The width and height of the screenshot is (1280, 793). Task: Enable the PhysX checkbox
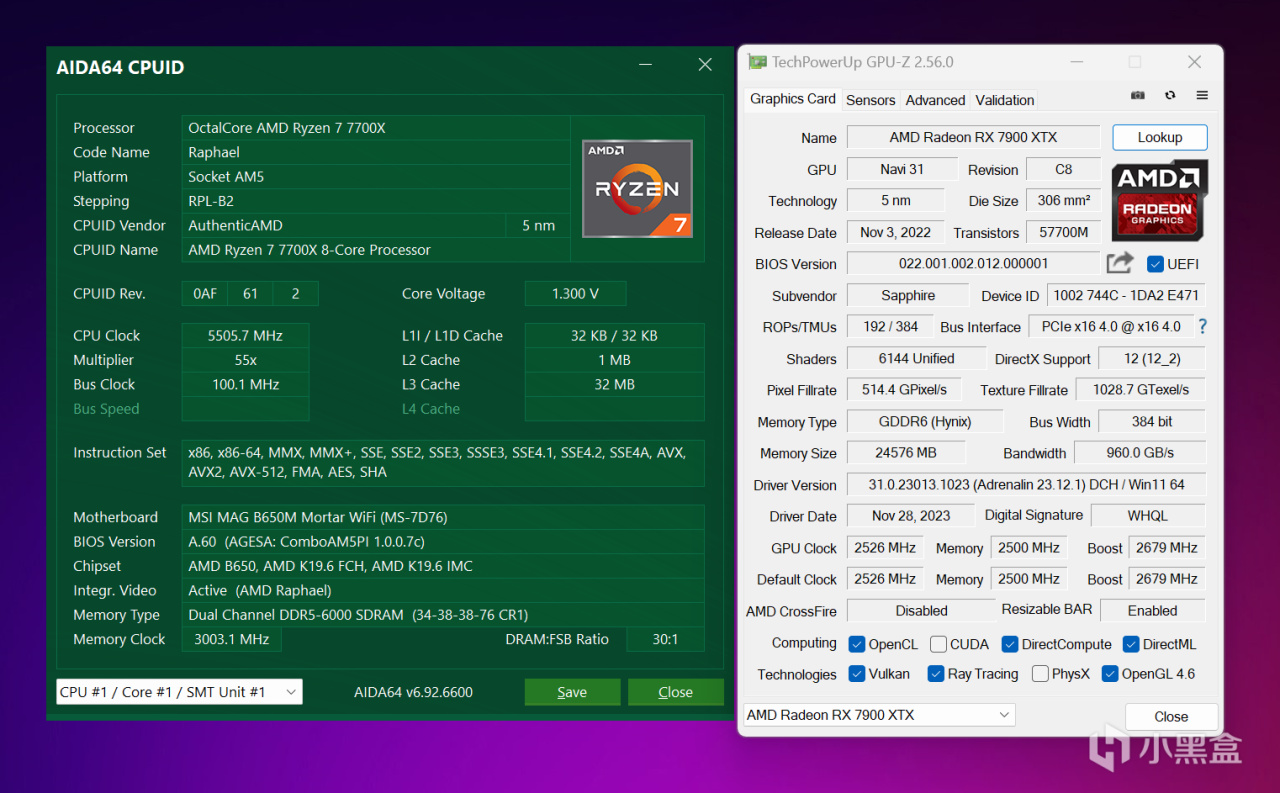[1040, 674]
